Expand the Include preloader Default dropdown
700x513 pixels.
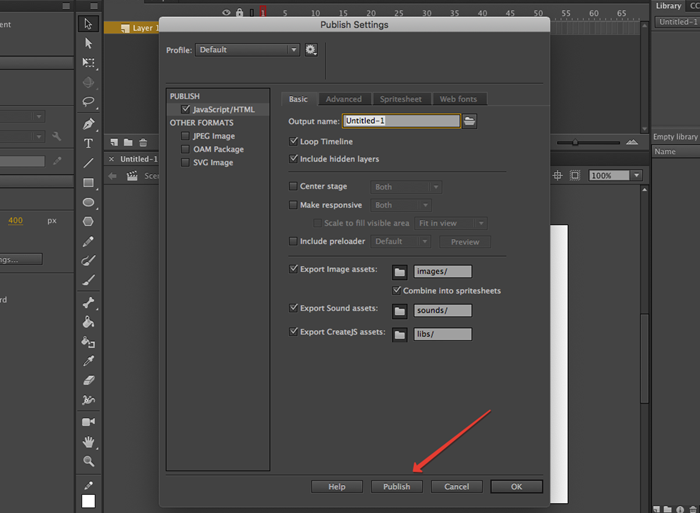(x=401, y=241)
